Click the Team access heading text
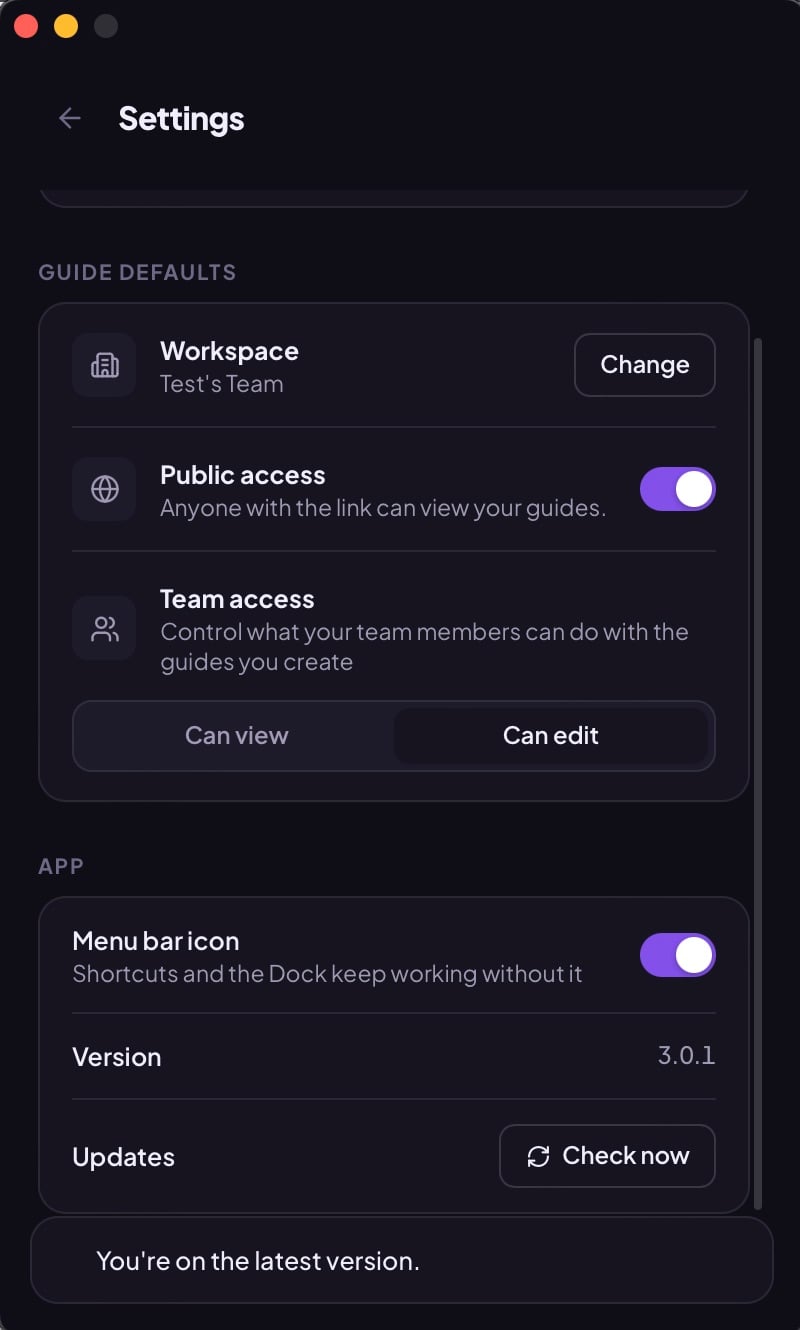 (x=237, y=599)
